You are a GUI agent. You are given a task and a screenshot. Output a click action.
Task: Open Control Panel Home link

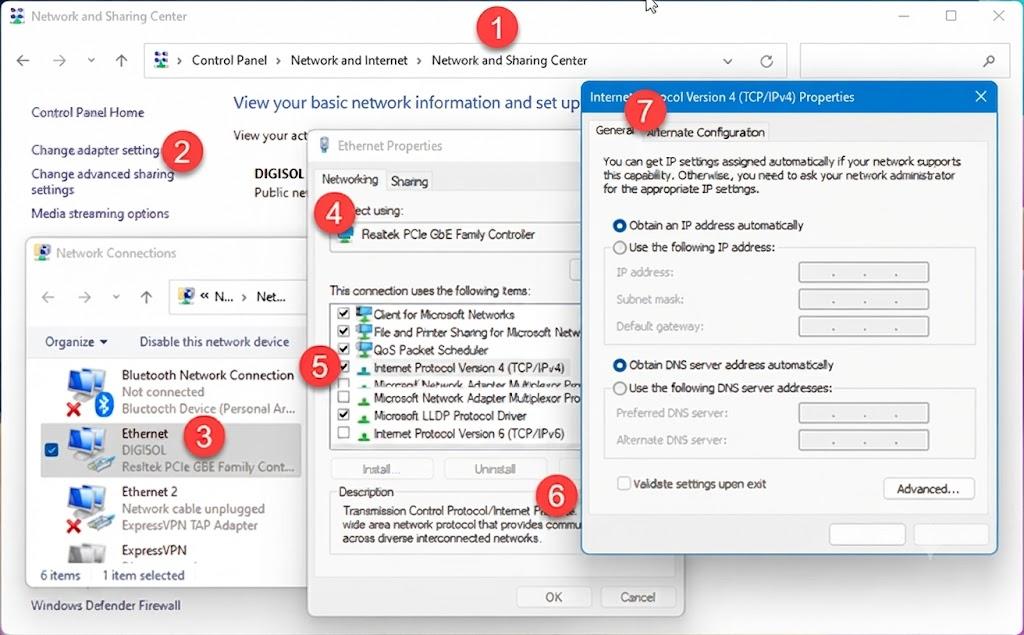[88, 112]
